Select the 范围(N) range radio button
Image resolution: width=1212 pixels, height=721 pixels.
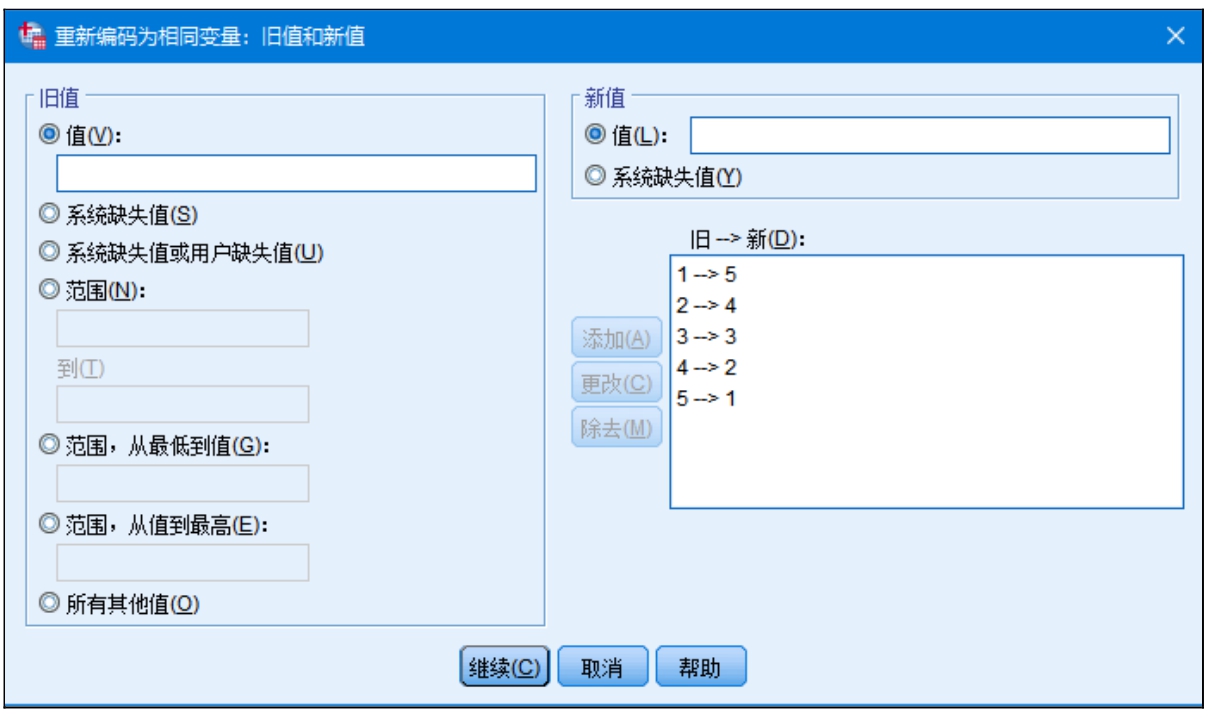point(47,290)
